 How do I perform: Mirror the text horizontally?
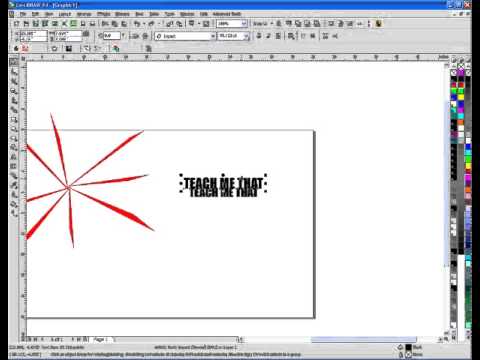[135, 36]
